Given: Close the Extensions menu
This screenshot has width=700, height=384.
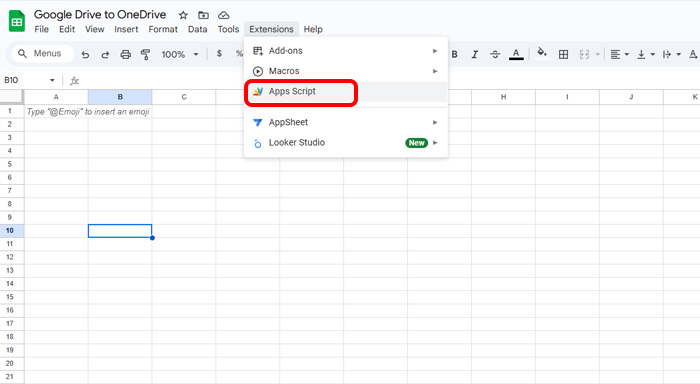Looking at the screenshot, I should point(271,29).
